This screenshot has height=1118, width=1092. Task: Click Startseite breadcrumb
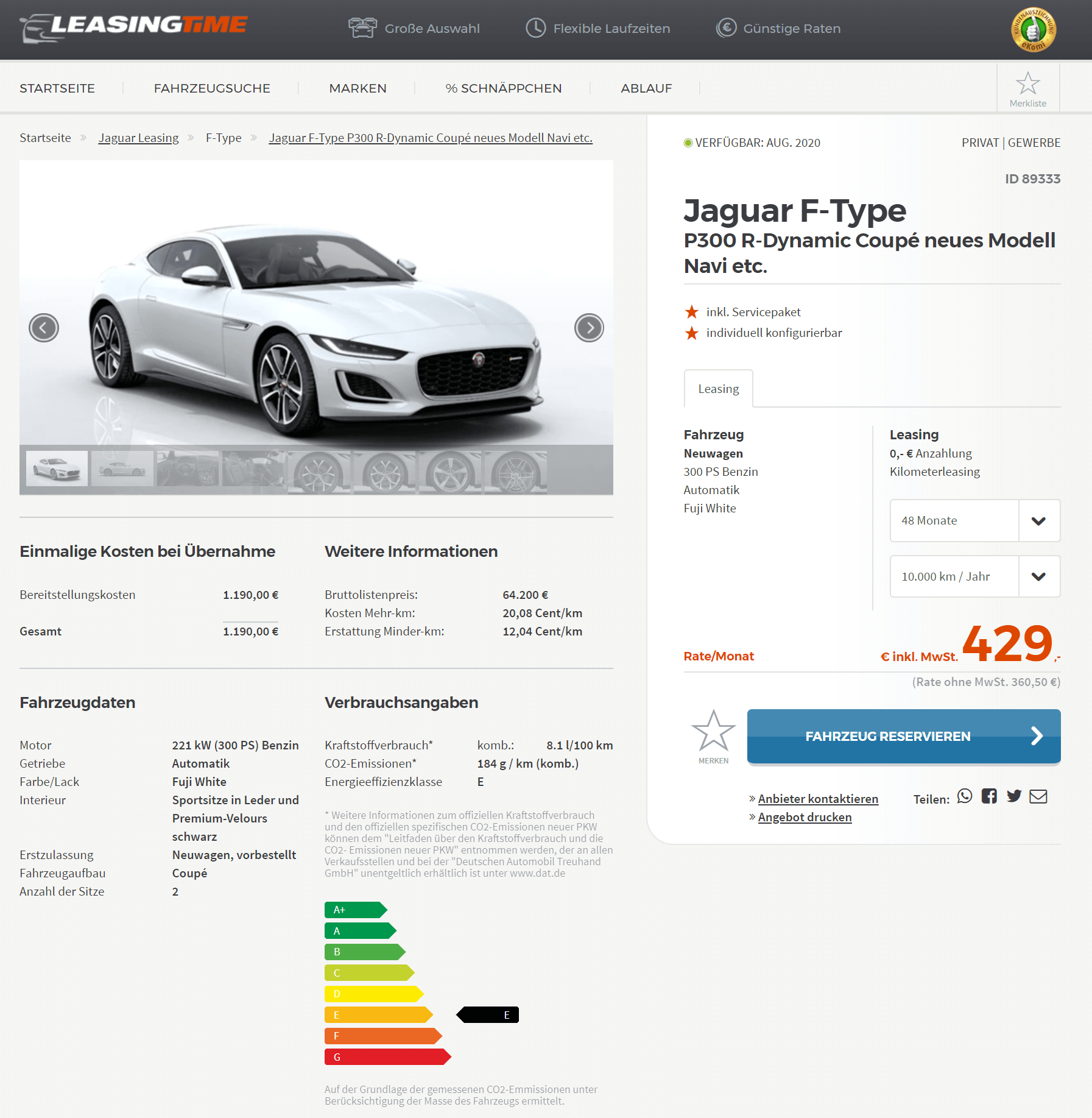pyautogui.click(x=45, y=138)
